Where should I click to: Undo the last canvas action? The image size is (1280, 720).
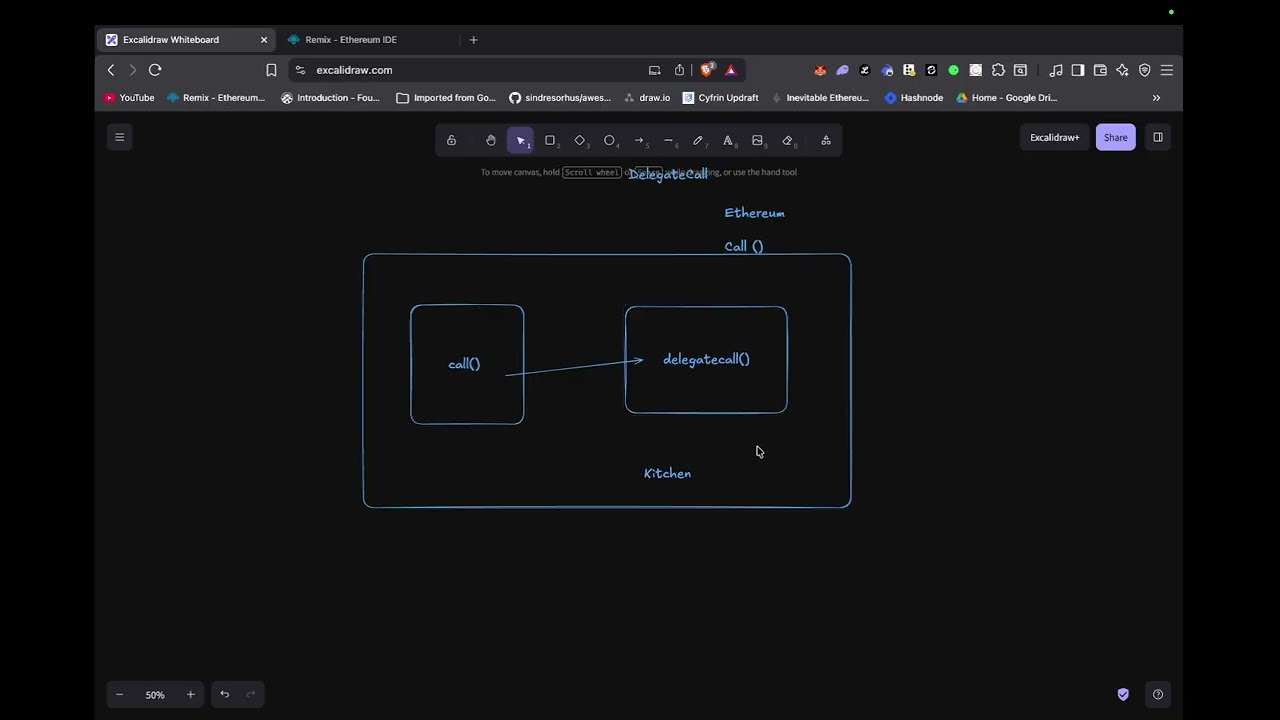coord(224,694)
